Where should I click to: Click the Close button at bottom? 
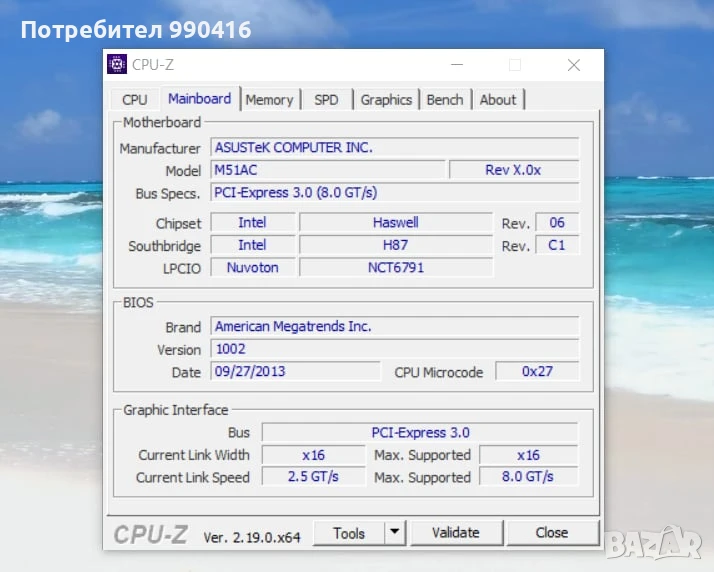click(552, 533)
